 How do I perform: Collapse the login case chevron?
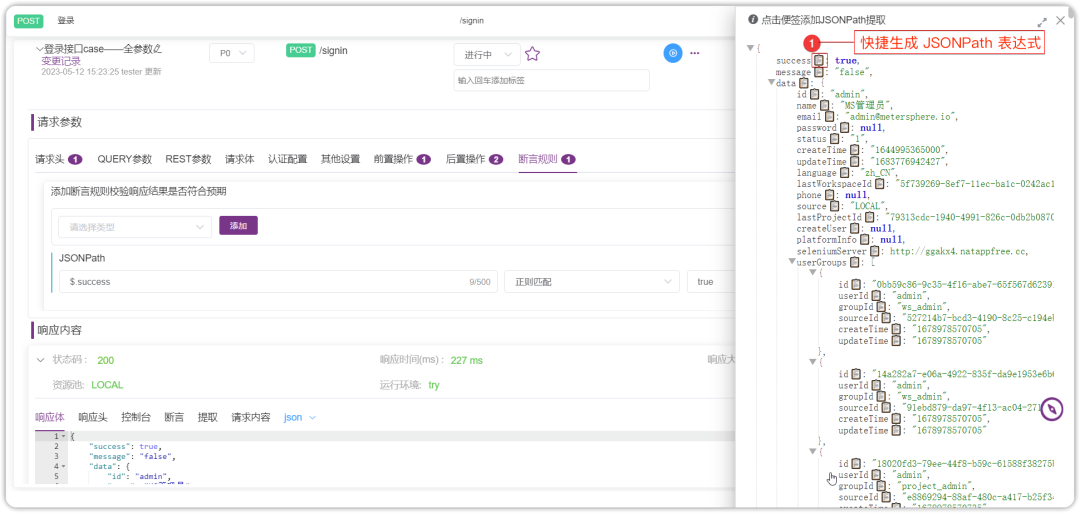point(39,49)
